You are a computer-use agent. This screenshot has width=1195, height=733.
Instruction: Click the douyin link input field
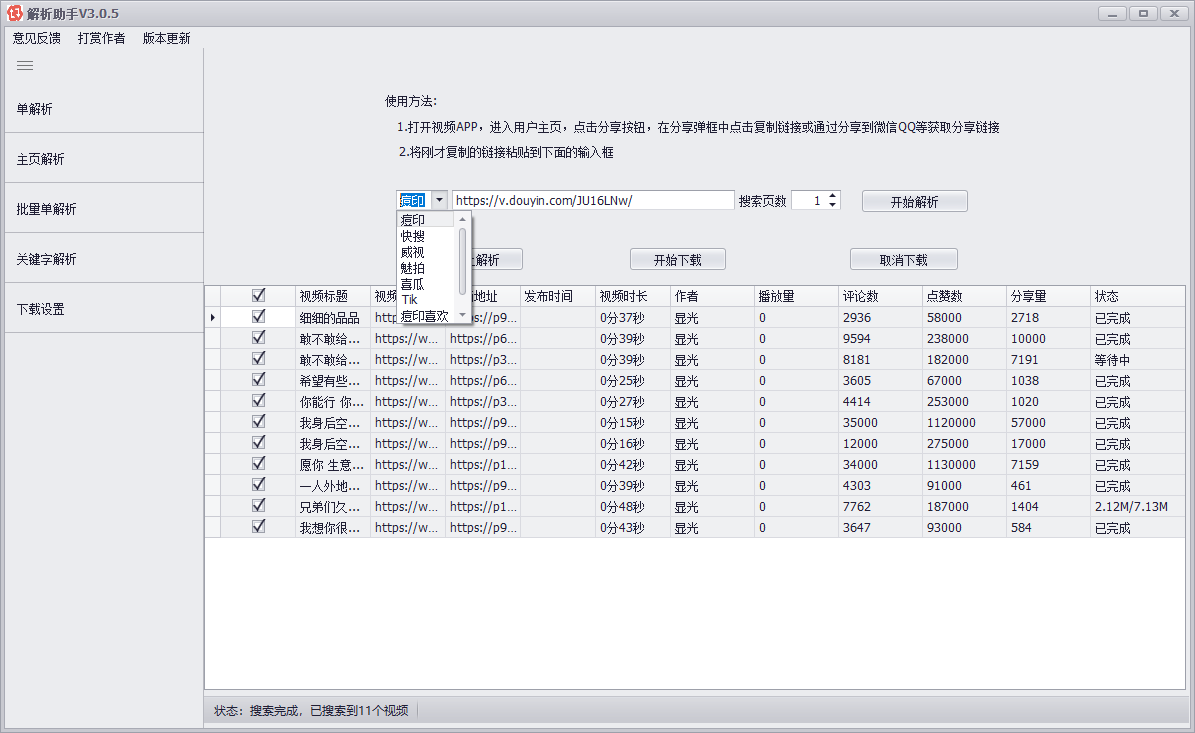592,199
